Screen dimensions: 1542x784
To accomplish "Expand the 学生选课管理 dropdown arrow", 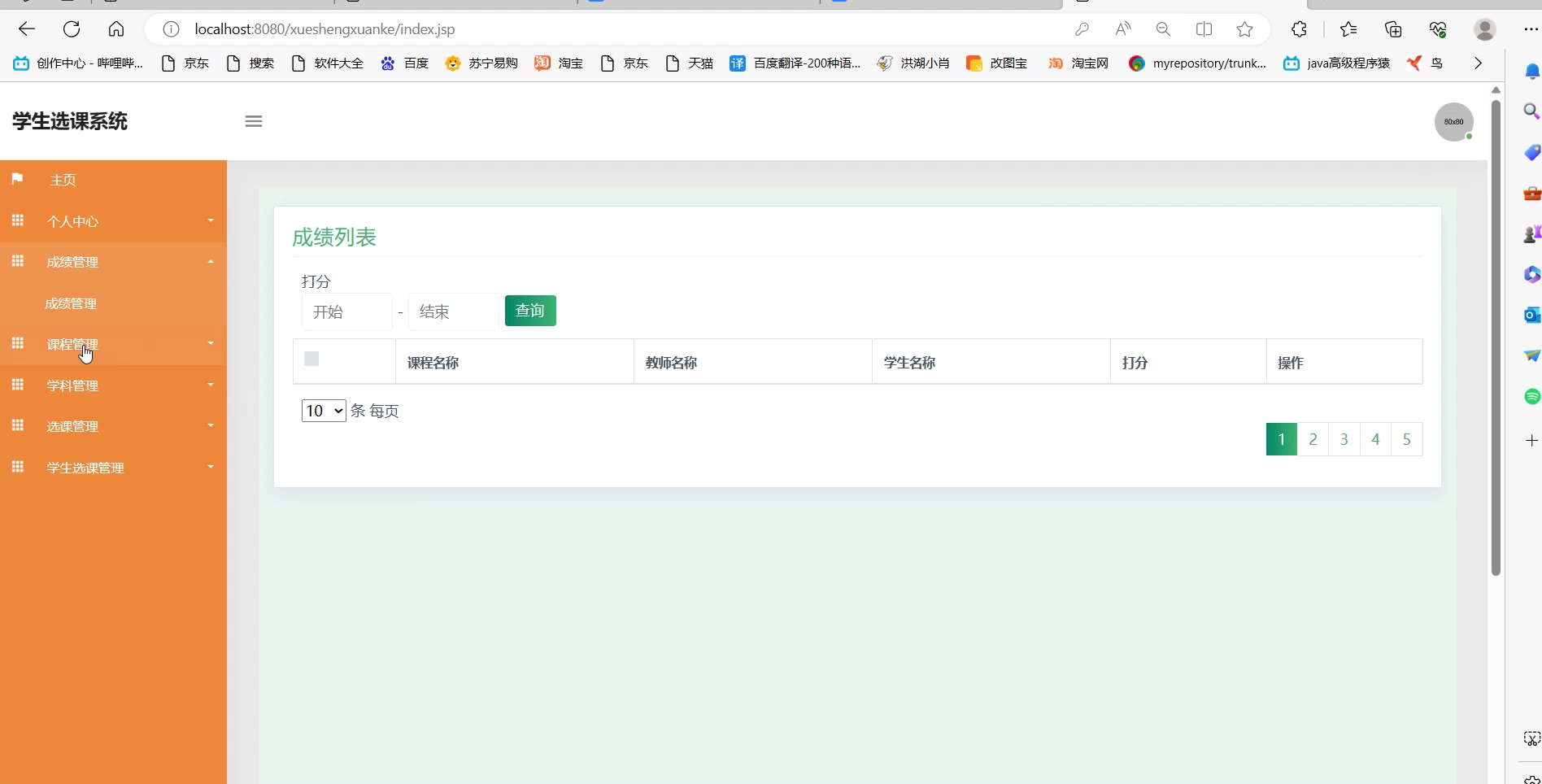I will tap(211, 467).
